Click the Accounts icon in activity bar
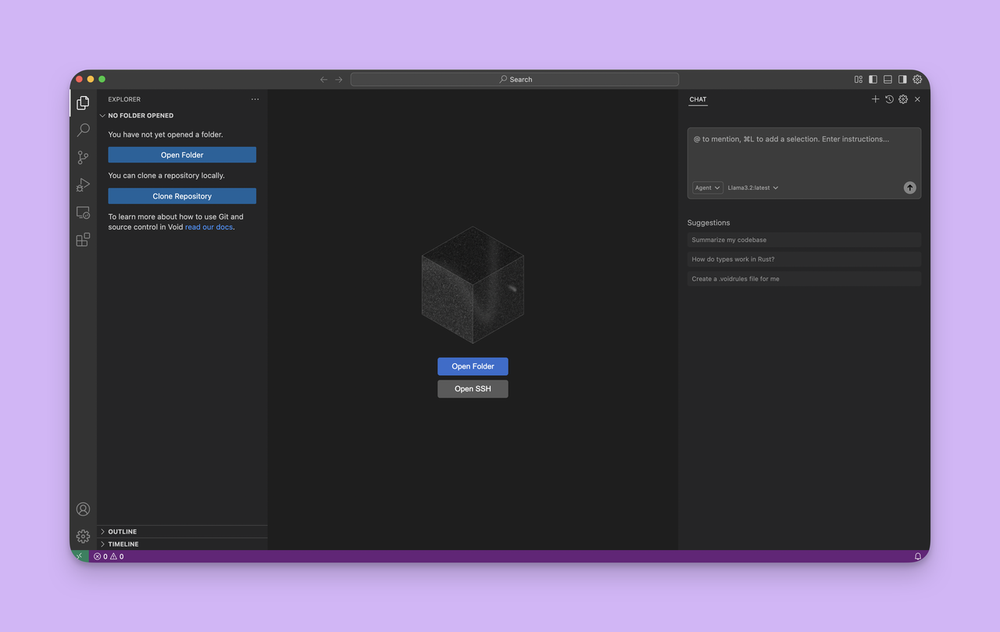The width and height of the screenshot is (1000, 632). [x=83, y=509]
